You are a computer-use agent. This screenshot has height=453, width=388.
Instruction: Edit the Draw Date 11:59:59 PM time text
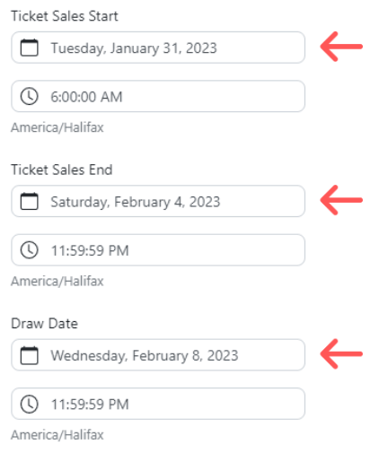click(x=90, y=404)
